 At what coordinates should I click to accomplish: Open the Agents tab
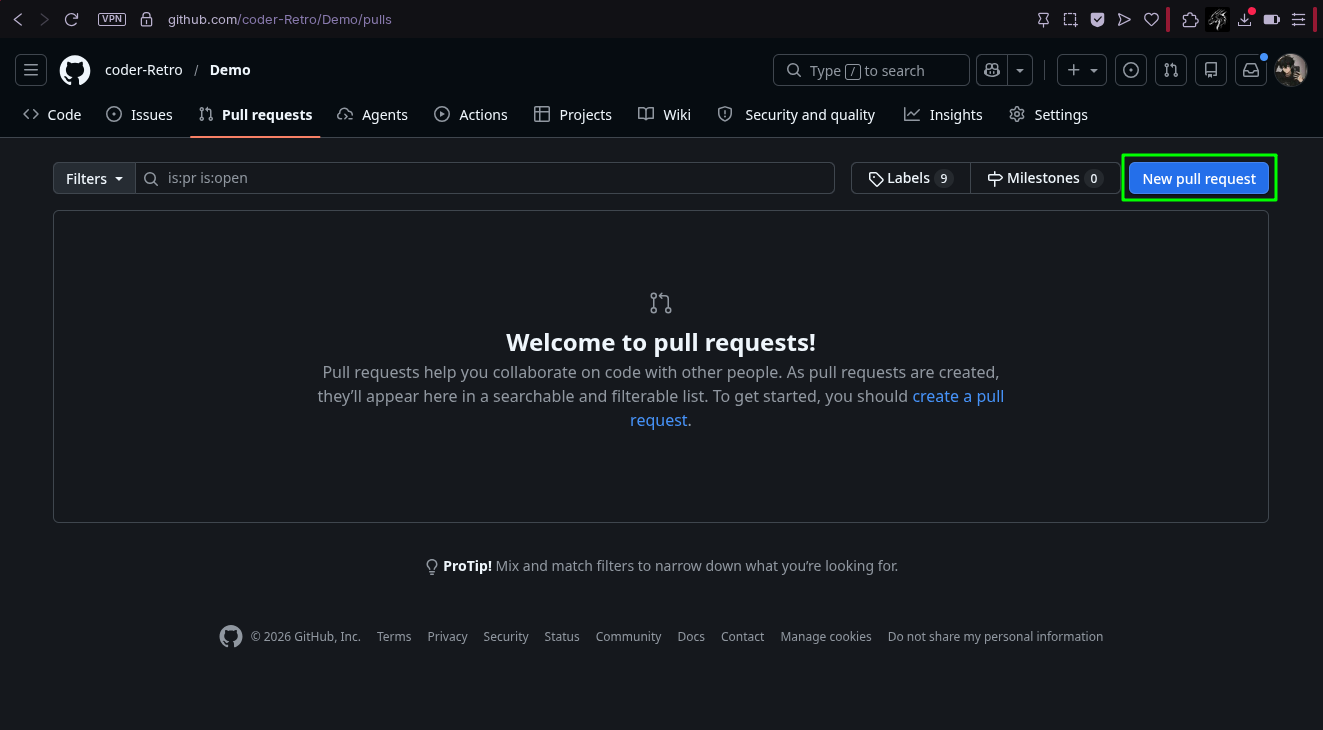click(373, 115)
